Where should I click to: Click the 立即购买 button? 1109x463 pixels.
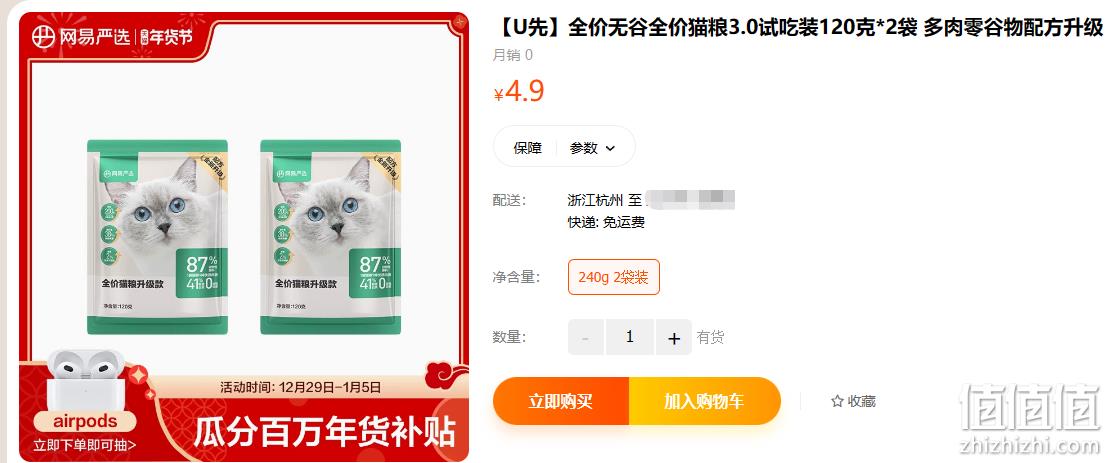click(x=561, y=402)
